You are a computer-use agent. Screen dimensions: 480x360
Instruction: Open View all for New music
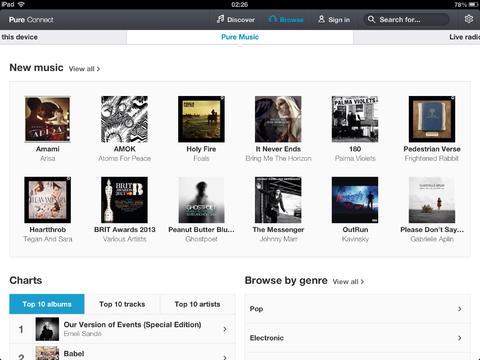click(x=84, y=69)
